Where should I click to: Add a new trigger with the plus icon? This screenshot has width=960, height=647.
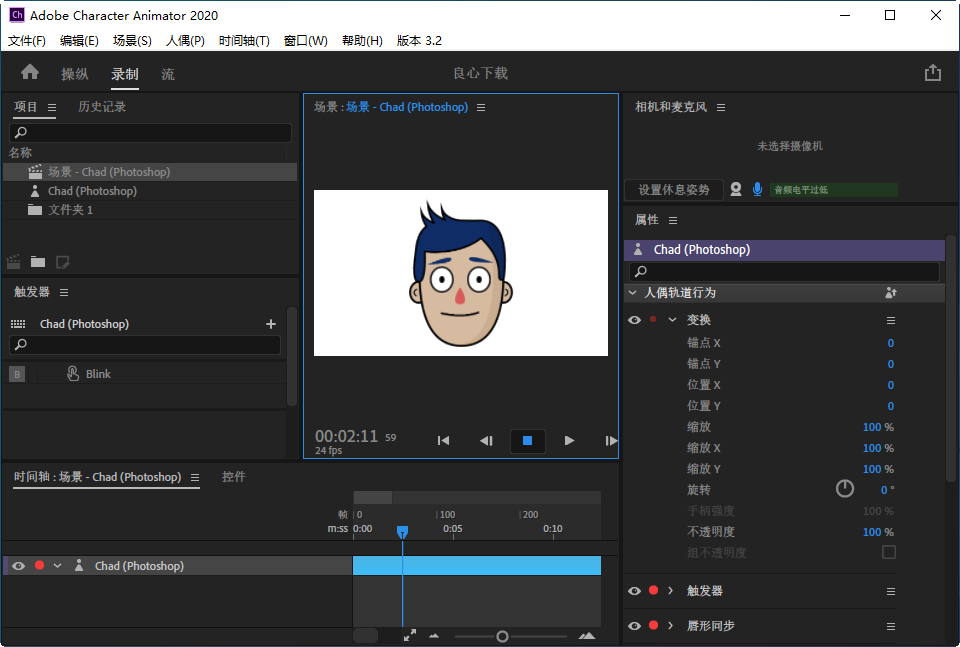[270, 323]
